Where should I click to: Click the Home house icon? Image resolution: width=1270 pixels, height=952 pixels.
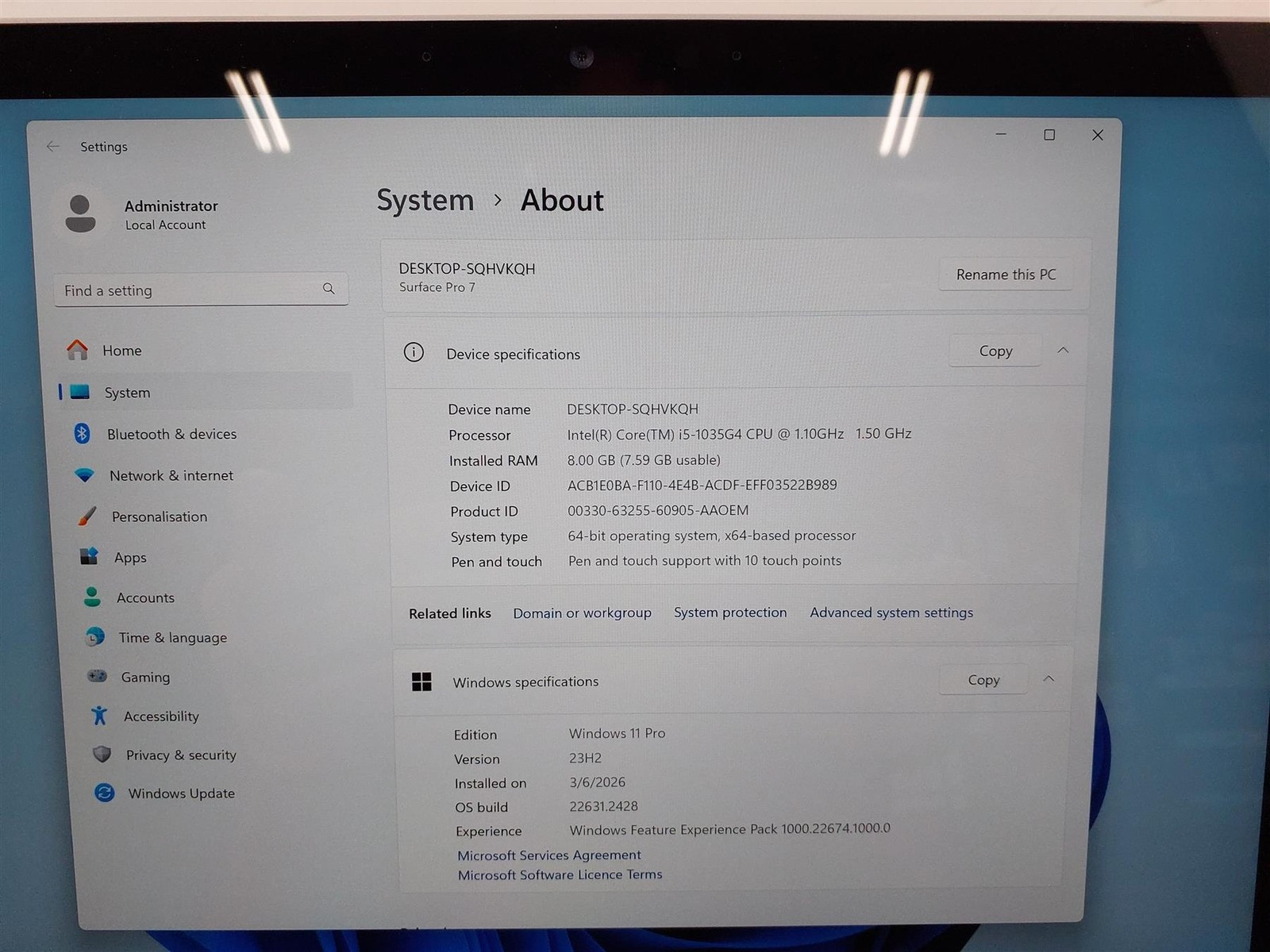(x=77, y=350)
